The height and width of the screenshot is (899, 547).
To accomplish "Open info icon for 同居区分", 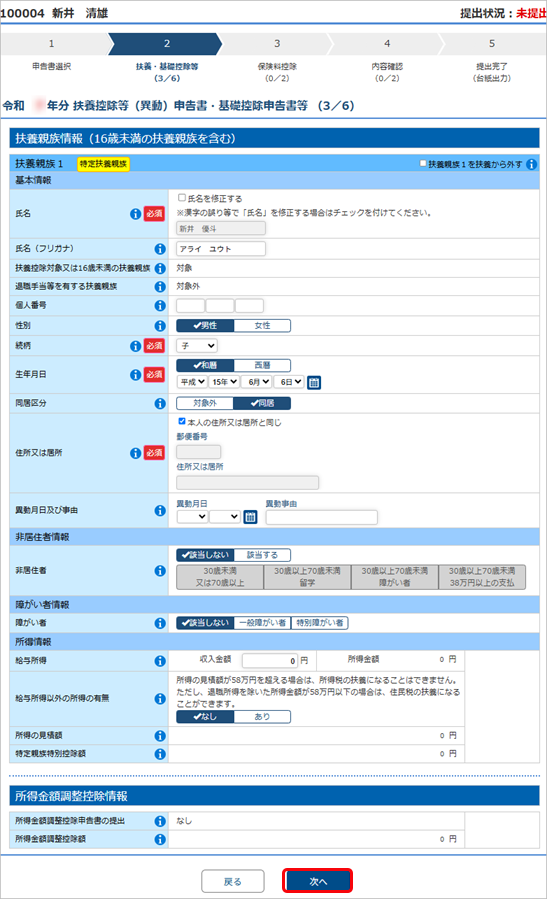I will click(x=160, y=404).
